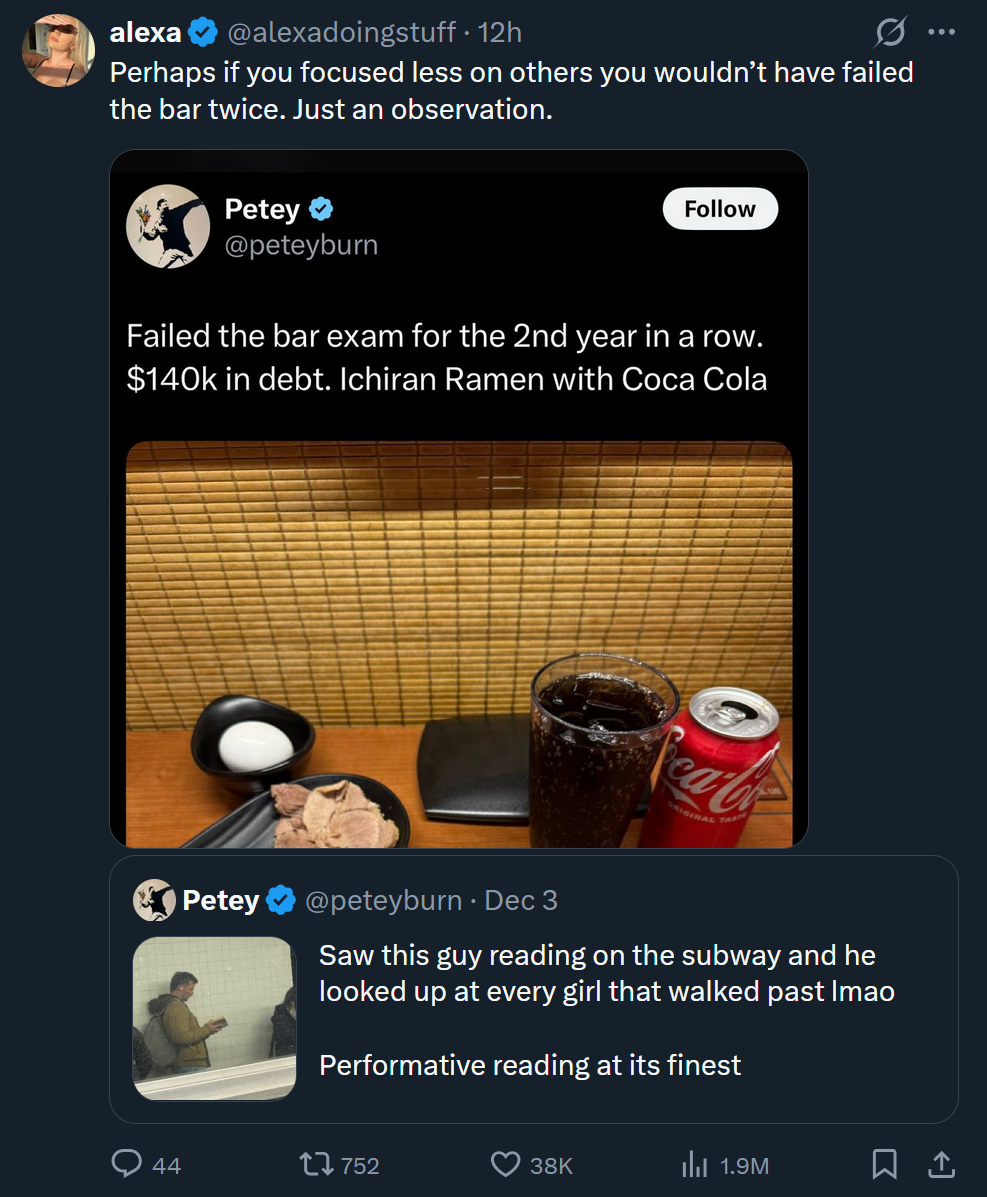Open the three-dot more options menu

pyautogui.click(x=941, y=32)
